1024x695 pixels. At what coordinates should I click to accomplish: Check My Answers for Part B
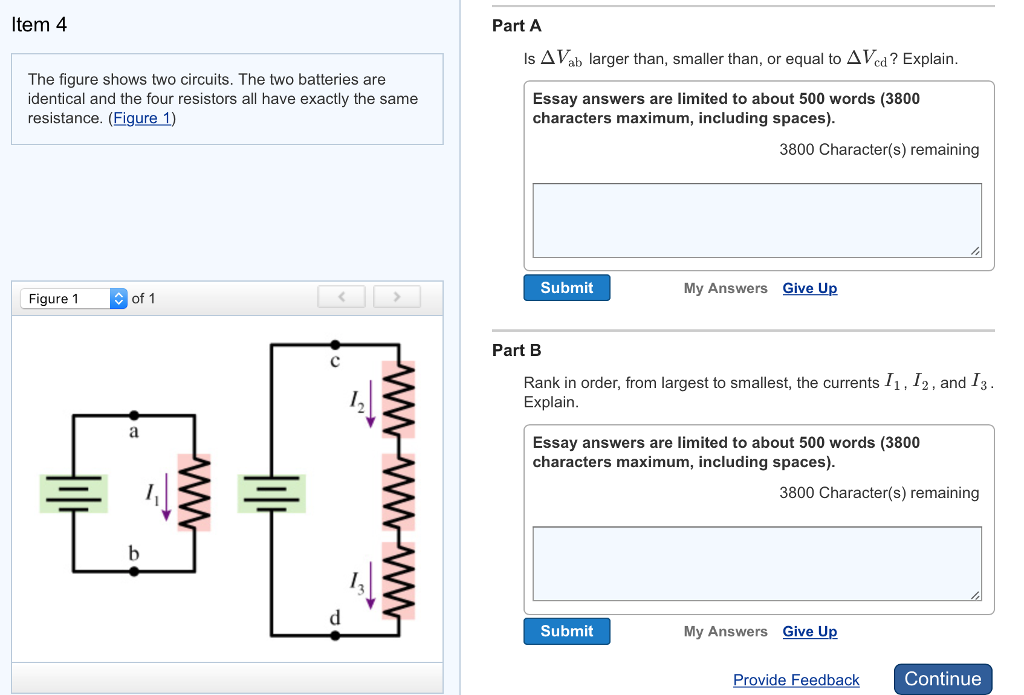point(725,631)
